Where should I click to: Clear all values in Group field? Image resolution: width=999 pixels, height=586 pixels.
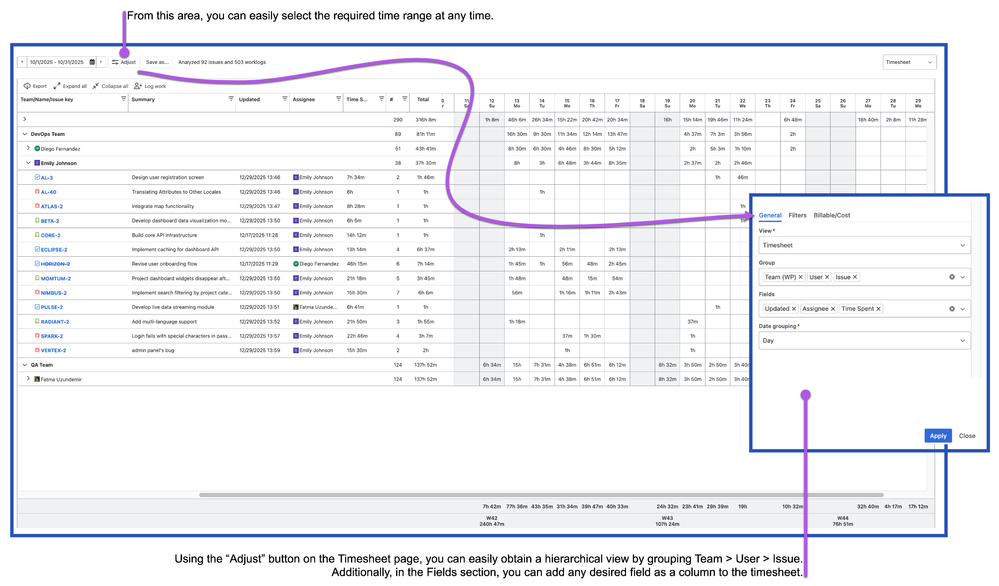pyautogui.click(x=952, y=277)
